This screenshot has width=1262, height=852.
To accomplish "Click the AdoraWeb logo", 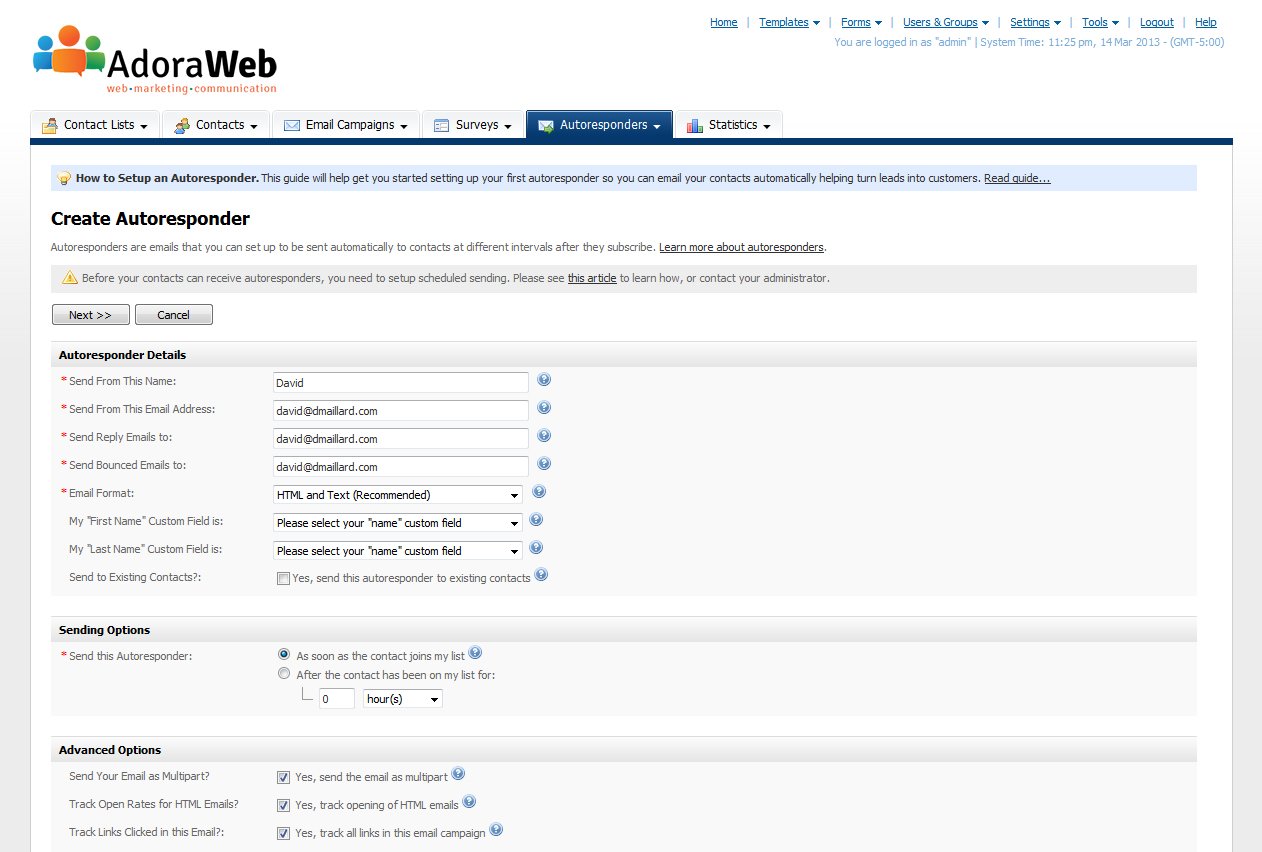I will tap(155, 60).
